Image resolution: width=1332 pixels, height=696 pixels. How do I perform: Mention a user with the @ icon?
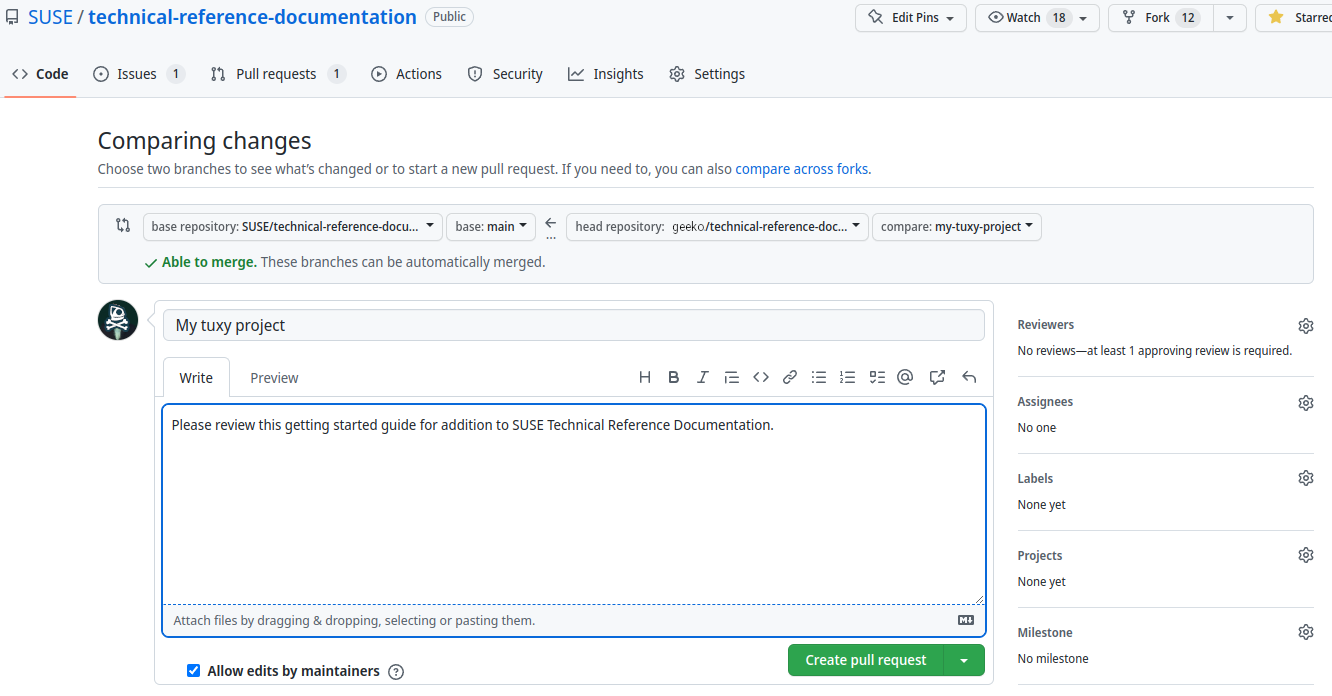tap(905, 377)
